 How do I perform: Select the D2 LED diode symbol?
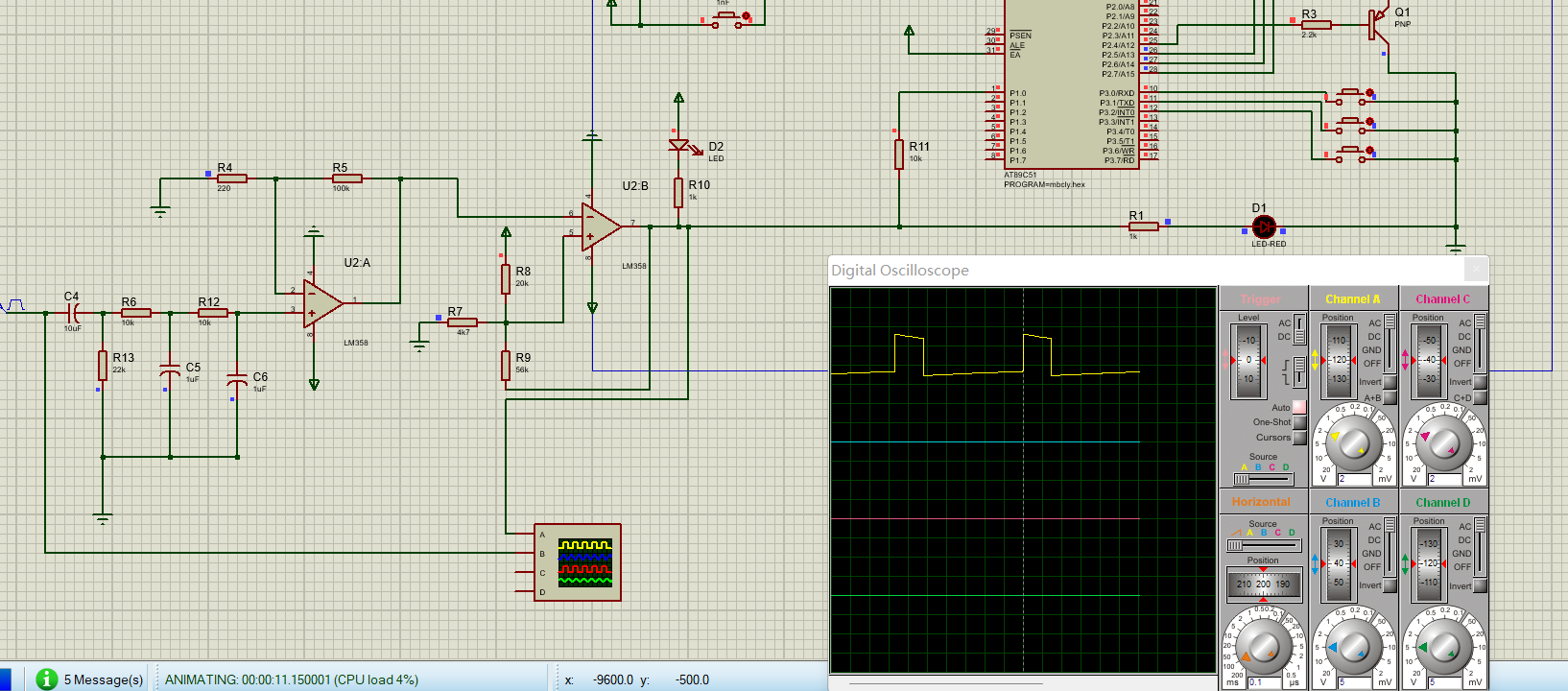(x=679, y=146)
